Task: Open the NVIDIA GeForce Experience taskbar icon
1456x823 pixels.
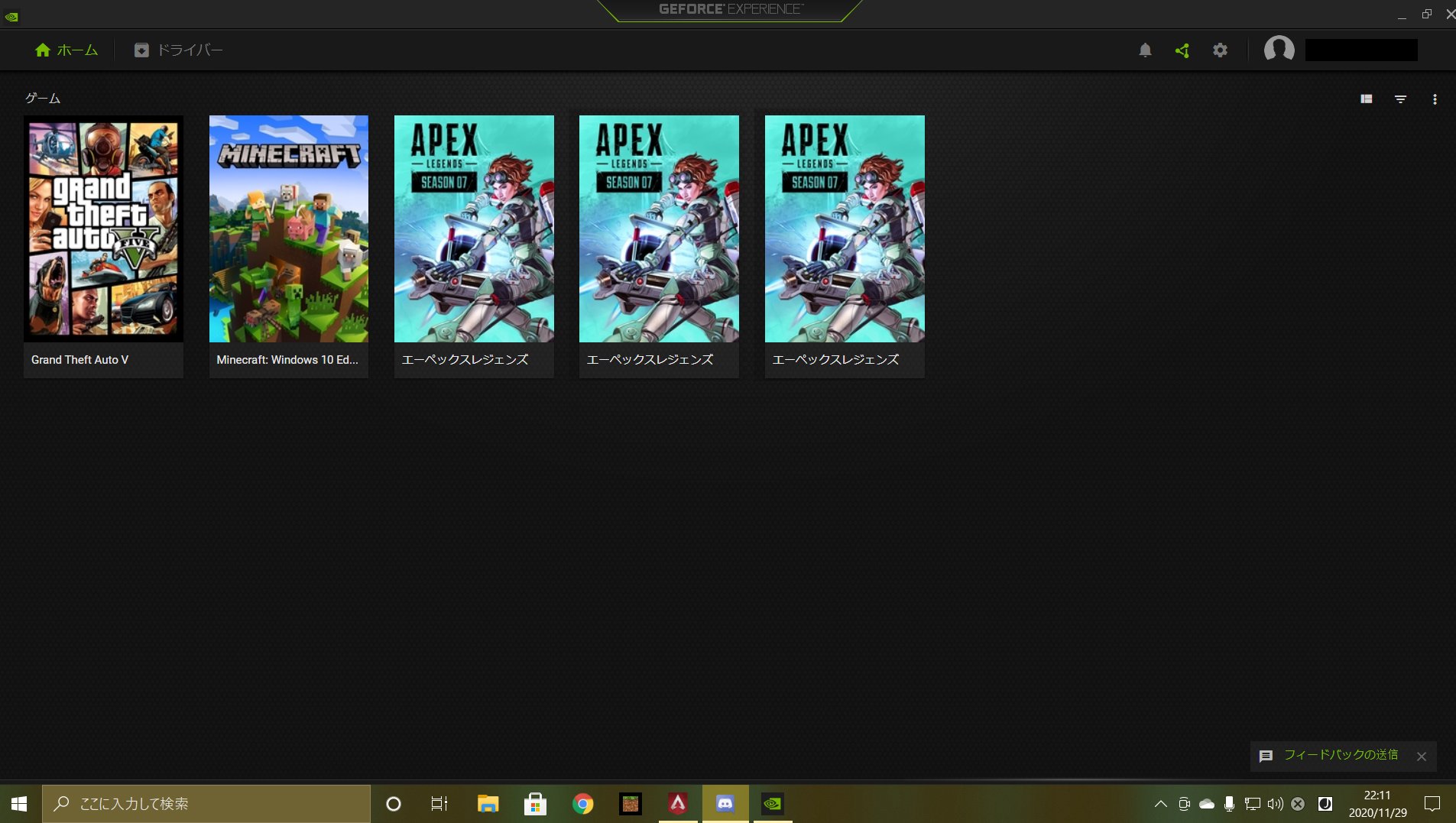Action: click(x=773, y=803)
